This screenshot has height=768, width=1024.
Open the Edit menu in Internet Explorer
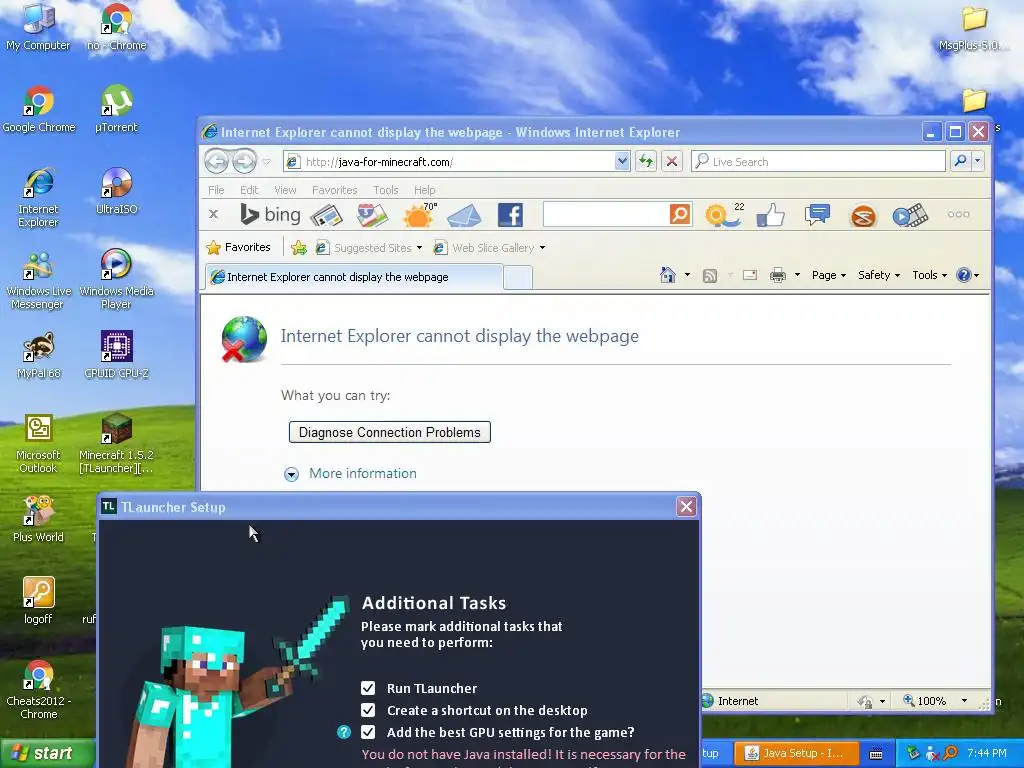click(x=249, y=190)
